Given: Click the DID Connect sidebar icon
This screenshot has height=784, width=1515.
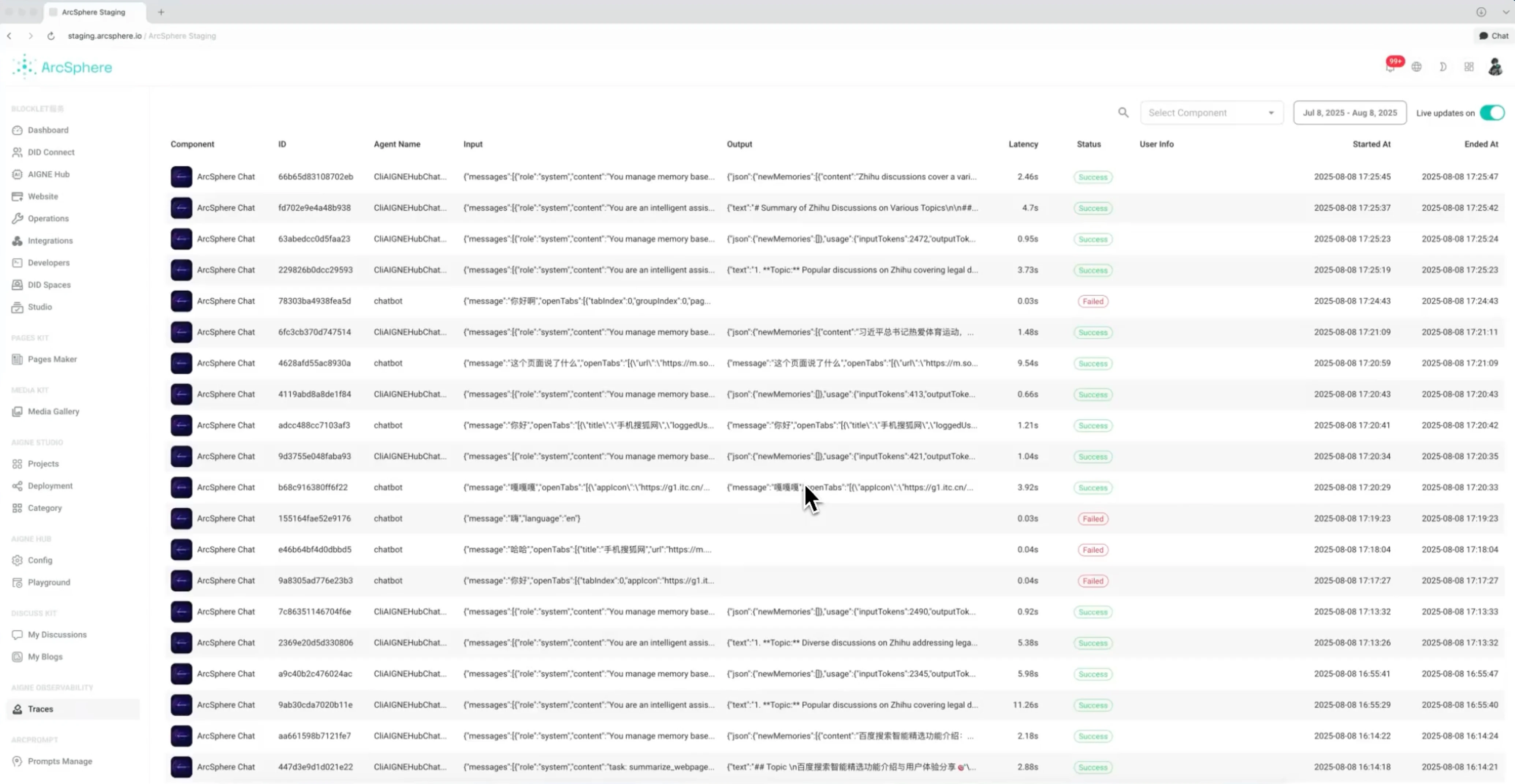Looking at the screenshot, I should coord(17,152).
